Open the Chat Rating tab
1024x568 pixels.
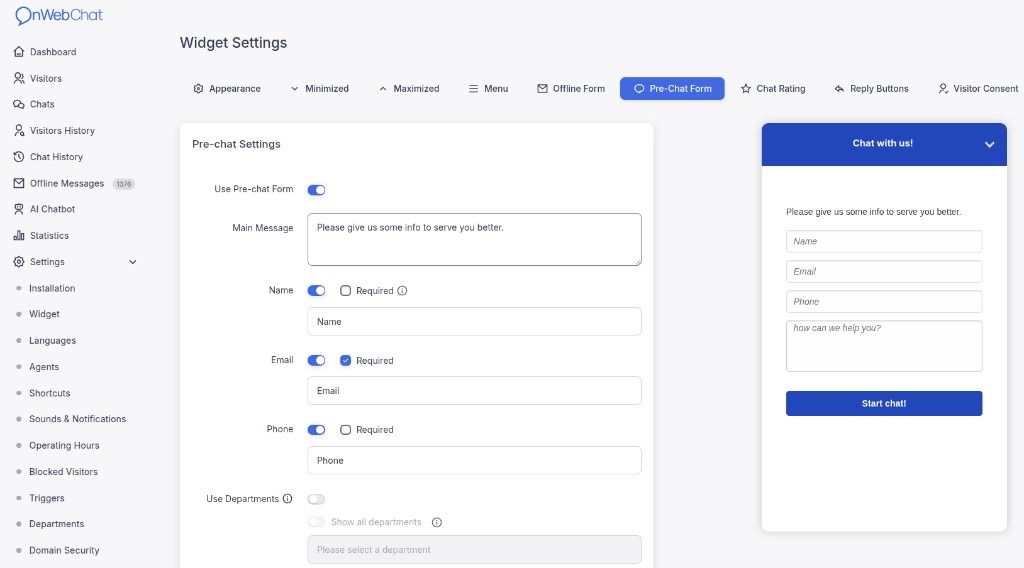click(x=772, y=89)
